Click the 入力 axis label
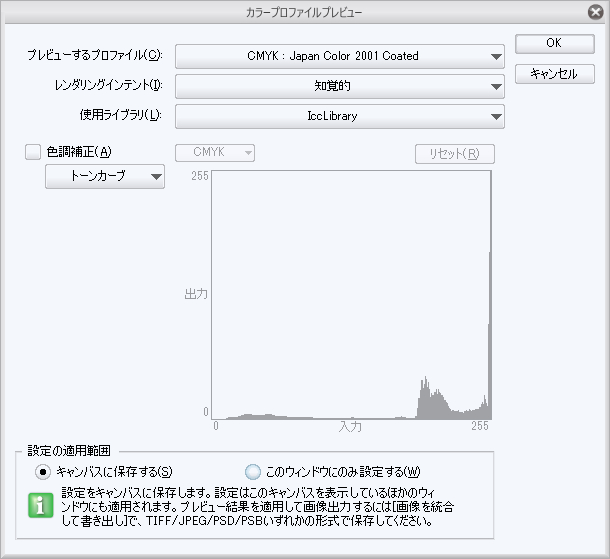The width and height of the screenshot is (610, 559). pos(350,427)
